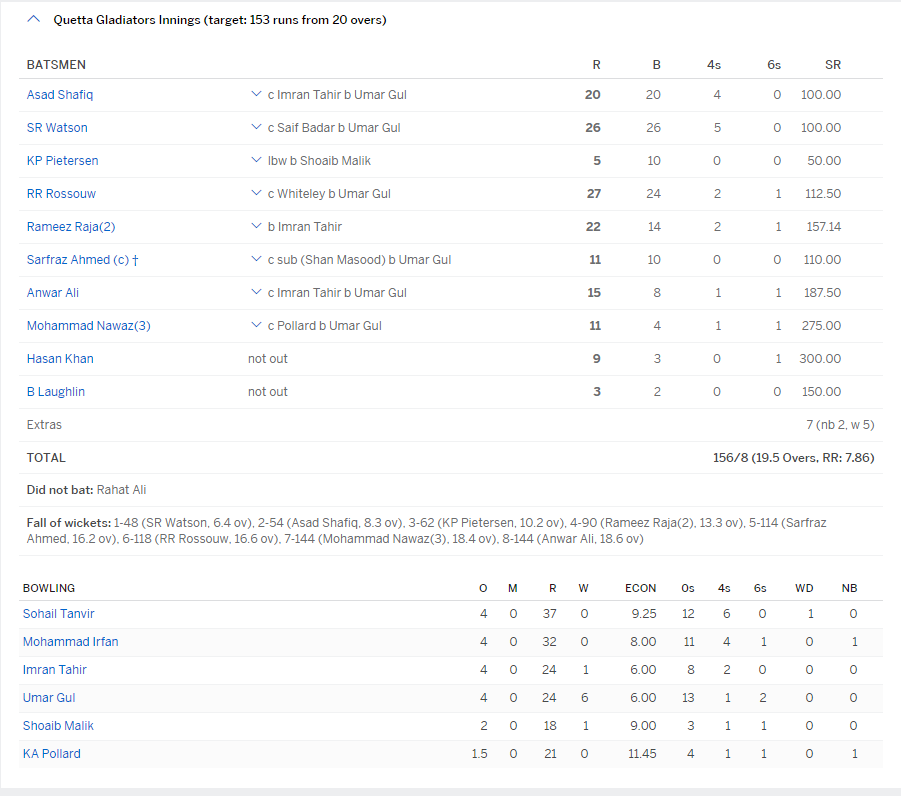Open B Laughlin's player page
Screen dimensions: 901x796
pos(56,392)
